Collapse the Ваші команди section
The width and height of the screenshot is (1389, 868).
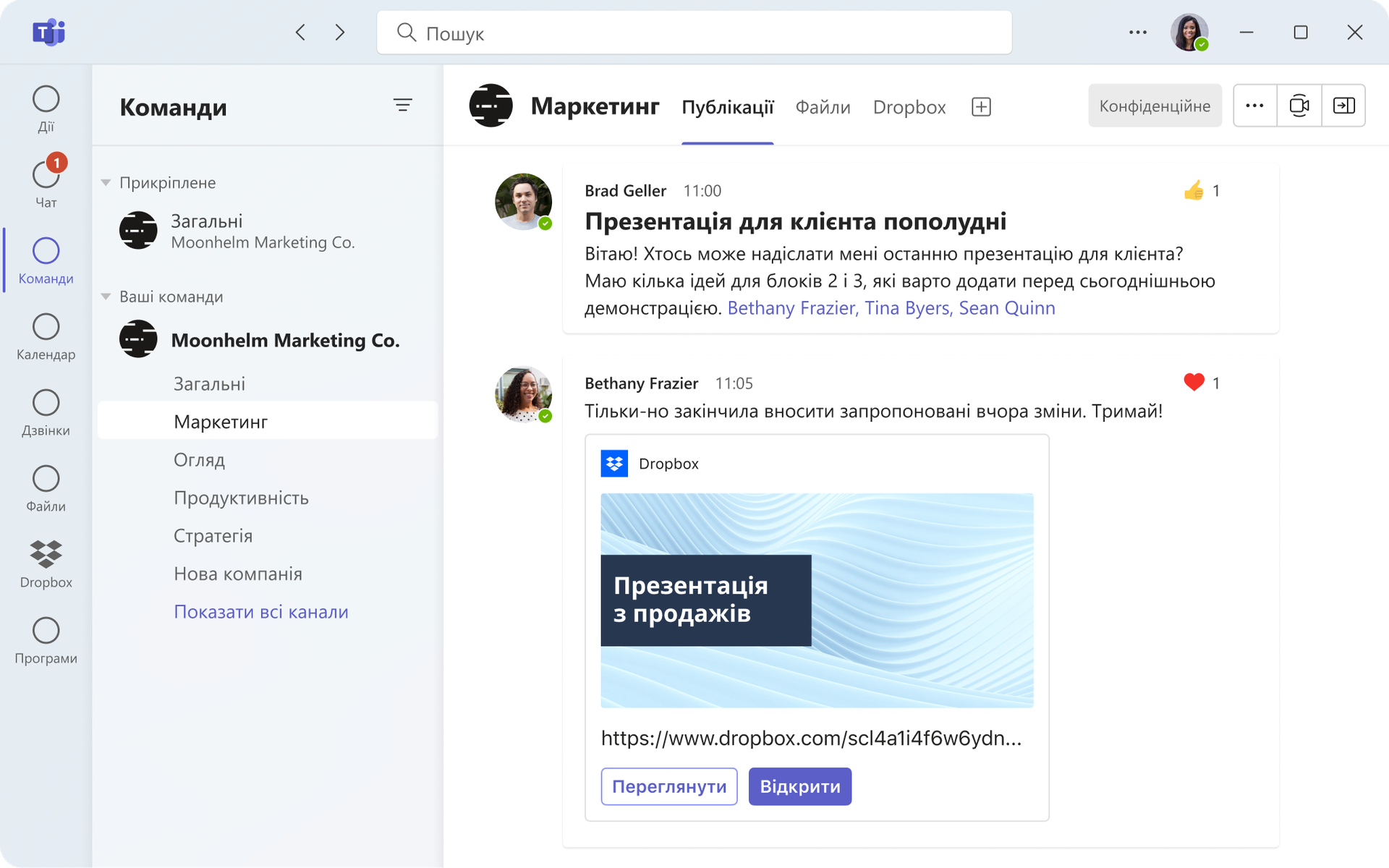[106, 296]
